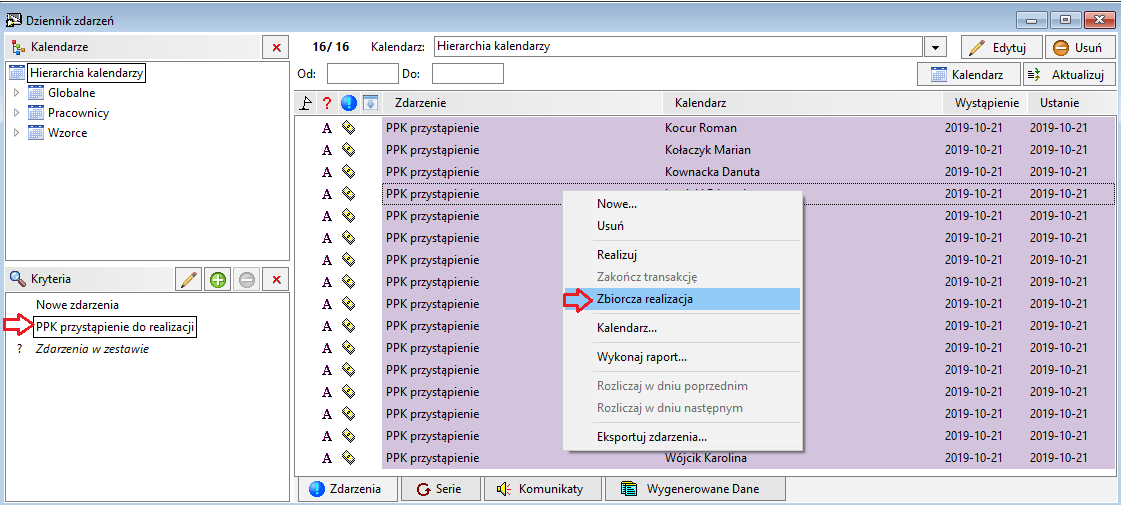Click the Hierarchia kalendarzy calendar icon in tree
The width and height of the screenshot is (1121, 505).
pos(16,73)
